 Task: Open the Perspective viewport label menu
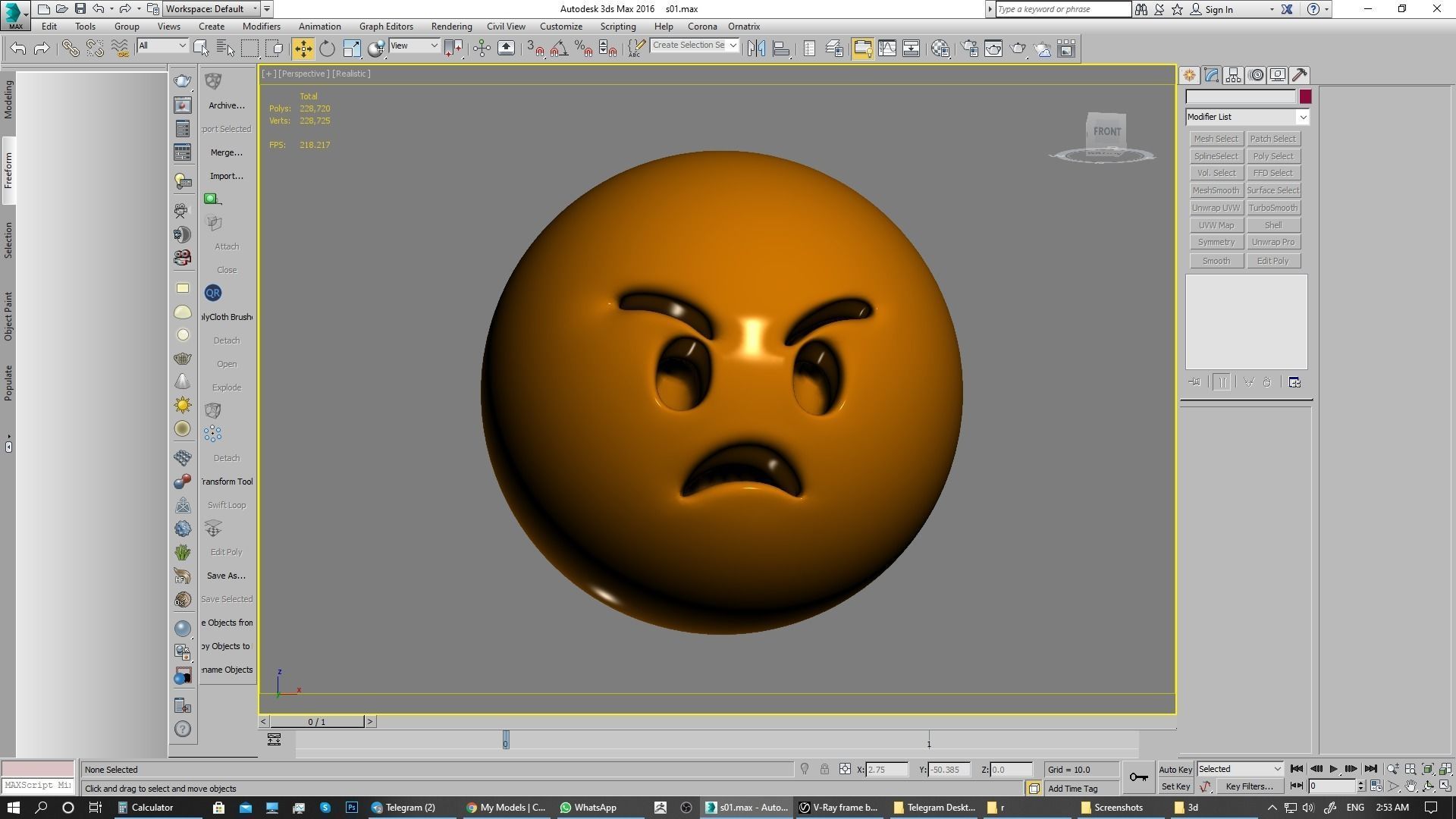click(303, 74)
